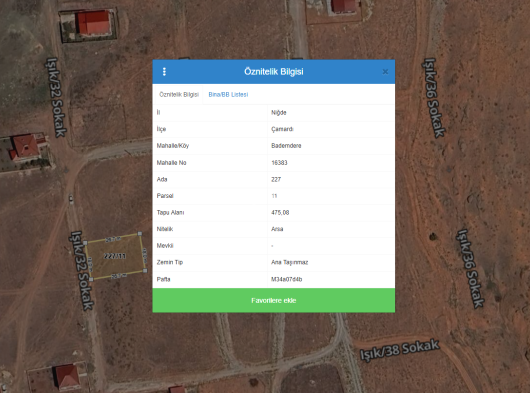Select the Öznitelik Bilgisi tab
Viewport: 530px width, 393px height.
coord(179,95)
